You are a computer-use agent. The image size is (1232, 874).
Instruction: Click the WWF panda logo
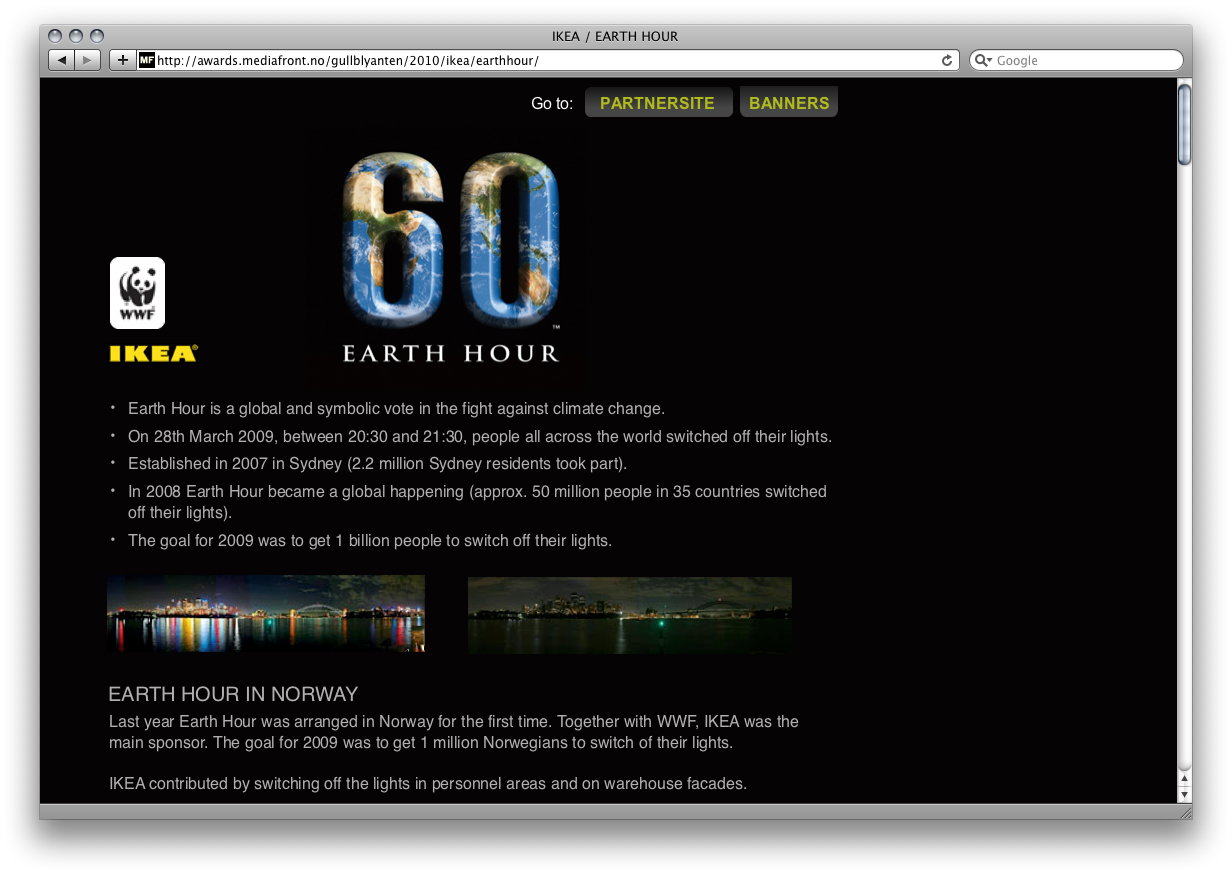tap(137, 293)
